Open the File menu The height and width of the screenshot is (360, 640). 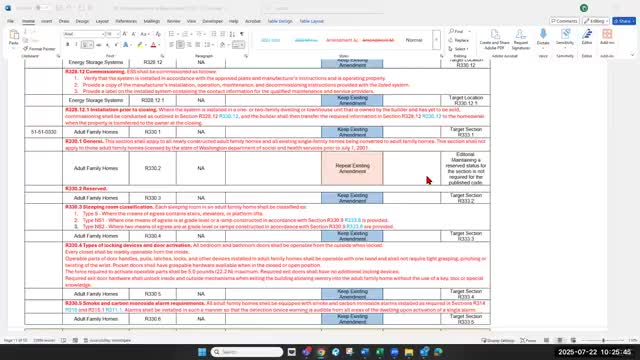coord(11,21)
